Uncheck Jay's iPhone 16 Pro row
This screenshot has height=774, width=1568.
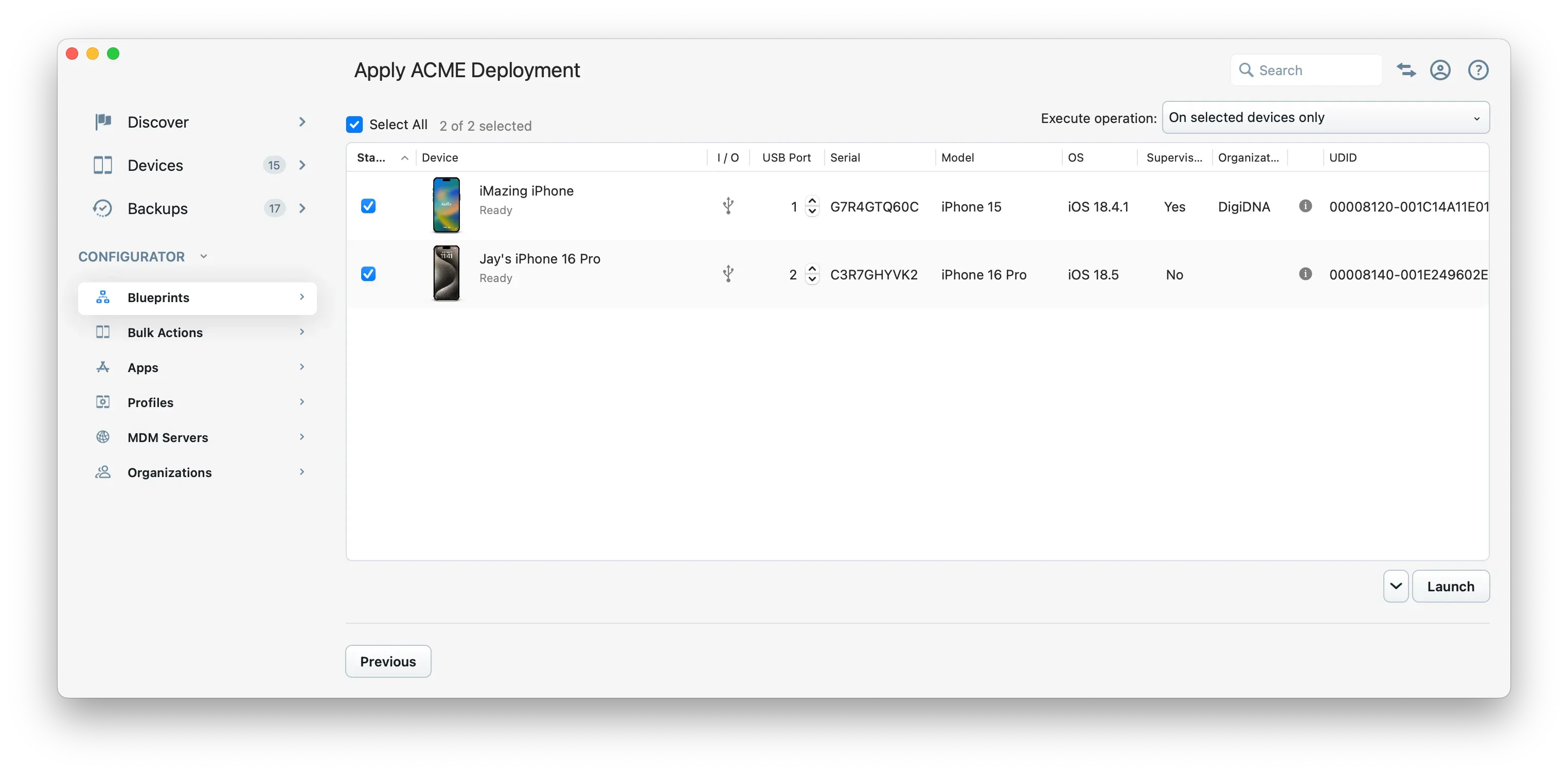(x=369, y=274)
